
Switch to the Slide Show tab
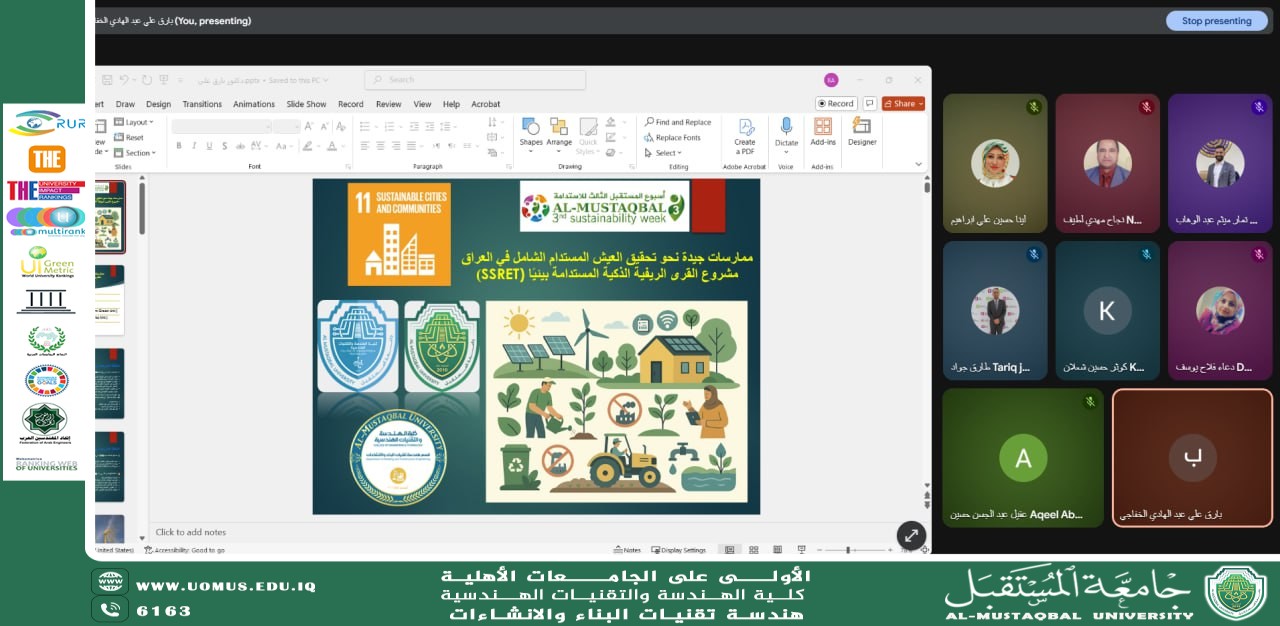point(306,104)
